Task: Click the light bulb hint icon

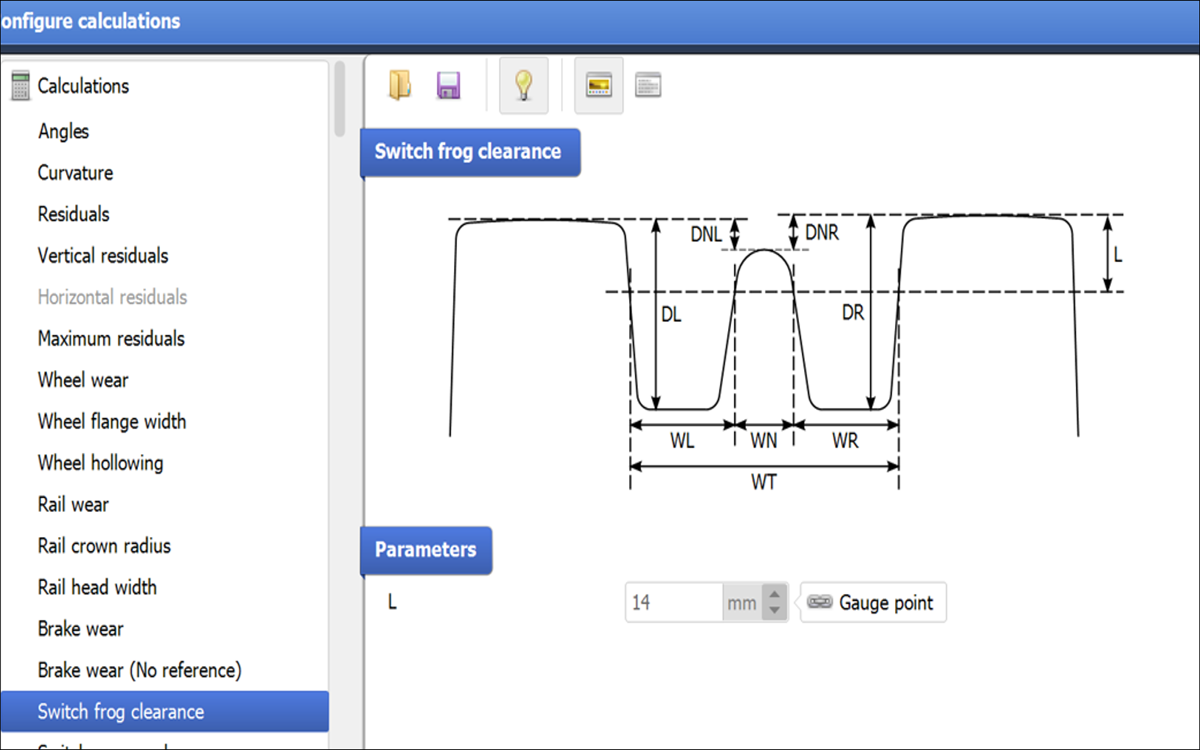Action: (523, 86)
